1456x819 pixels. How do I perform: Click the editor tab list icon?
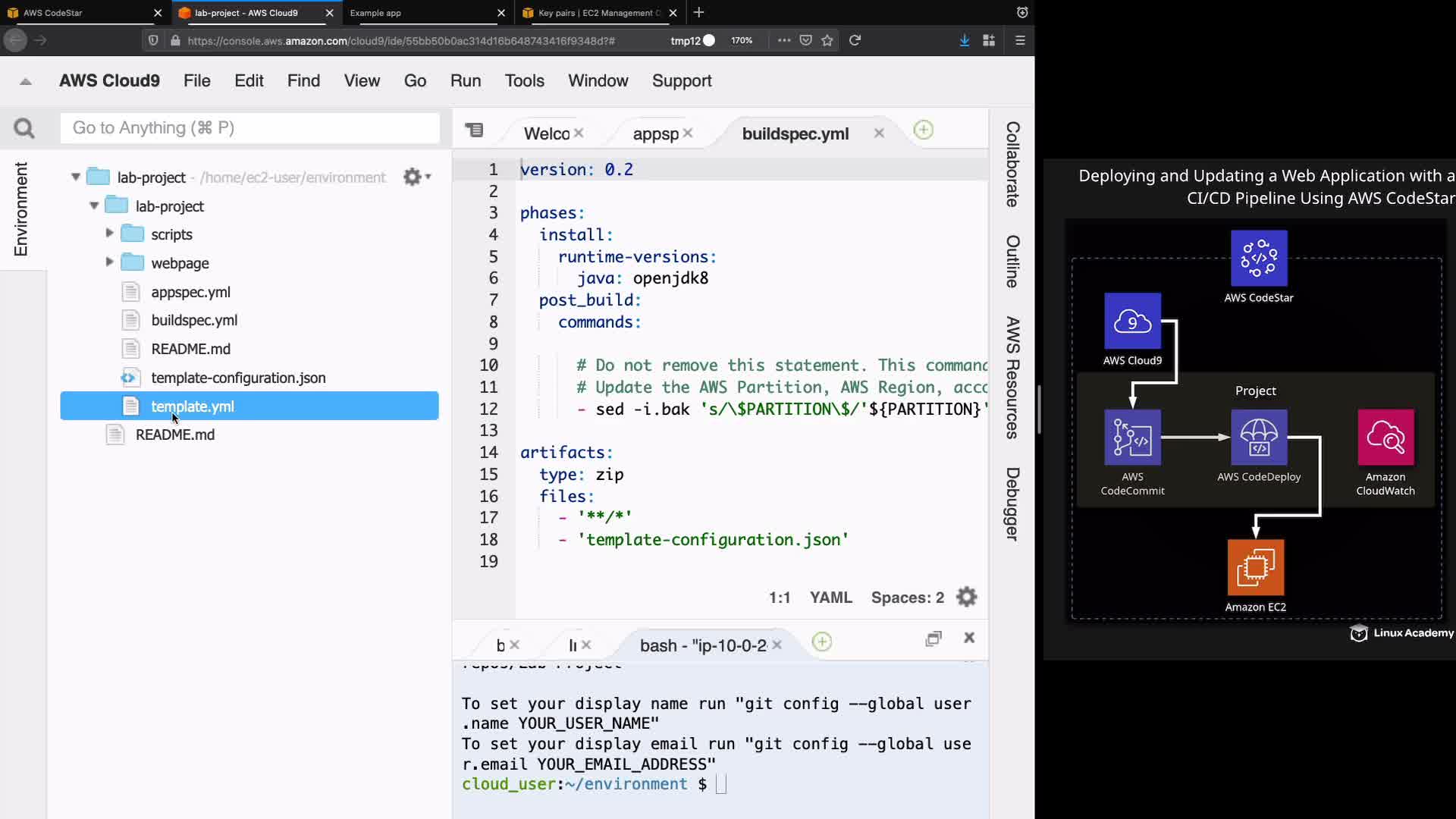475,130
